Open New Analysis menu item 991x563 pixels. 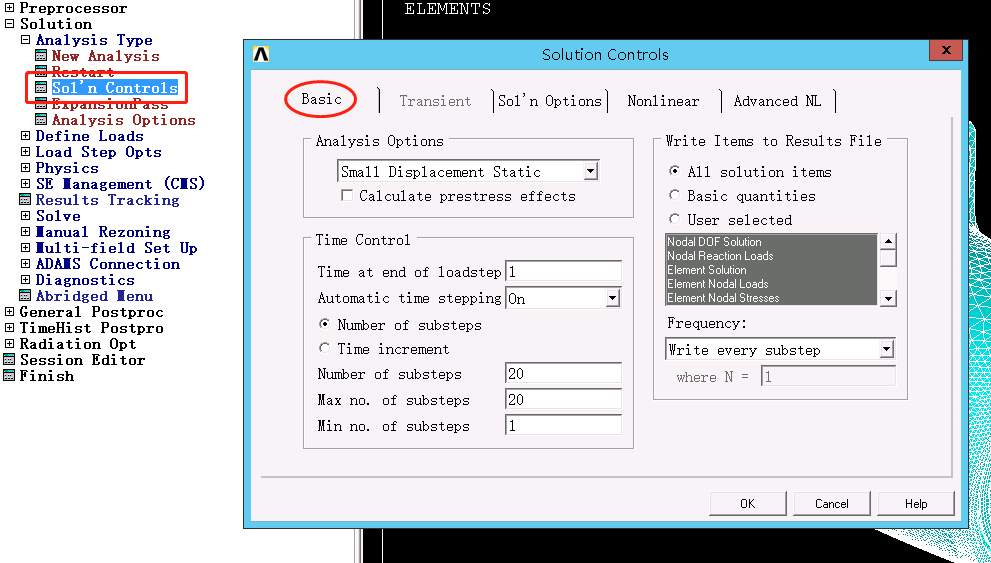106,56
